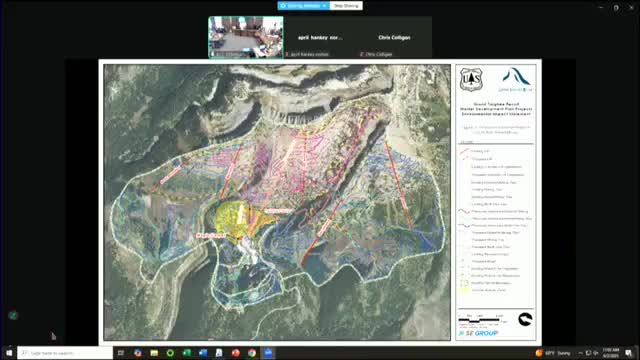Open the green circle taskbar icon
640x360 pixels.
(x=170, y=353)
